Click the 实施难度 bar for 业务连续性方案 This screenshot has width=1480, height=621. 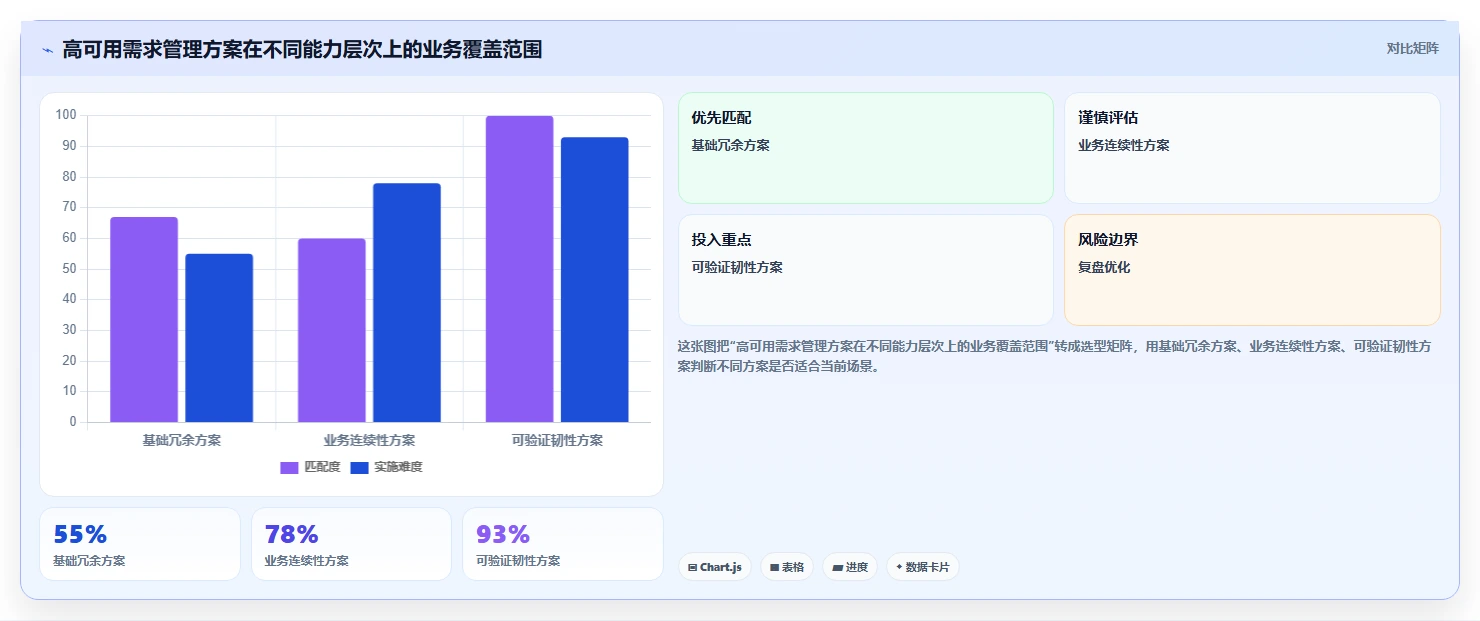click(407, 302)
